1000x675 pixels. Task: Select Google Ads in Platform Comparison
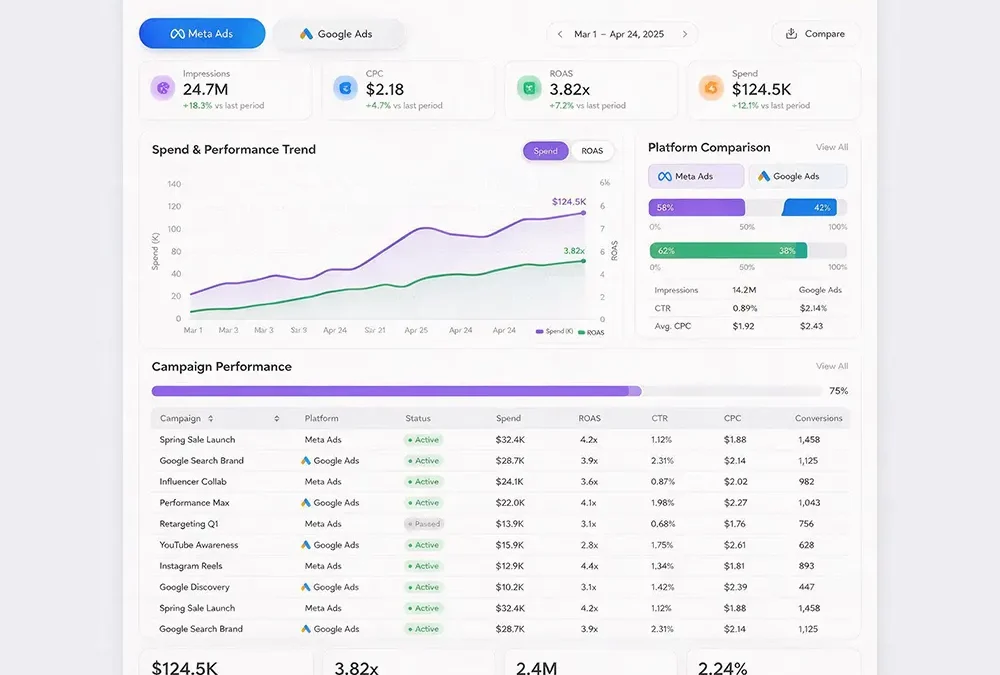(x=798, y=176)
